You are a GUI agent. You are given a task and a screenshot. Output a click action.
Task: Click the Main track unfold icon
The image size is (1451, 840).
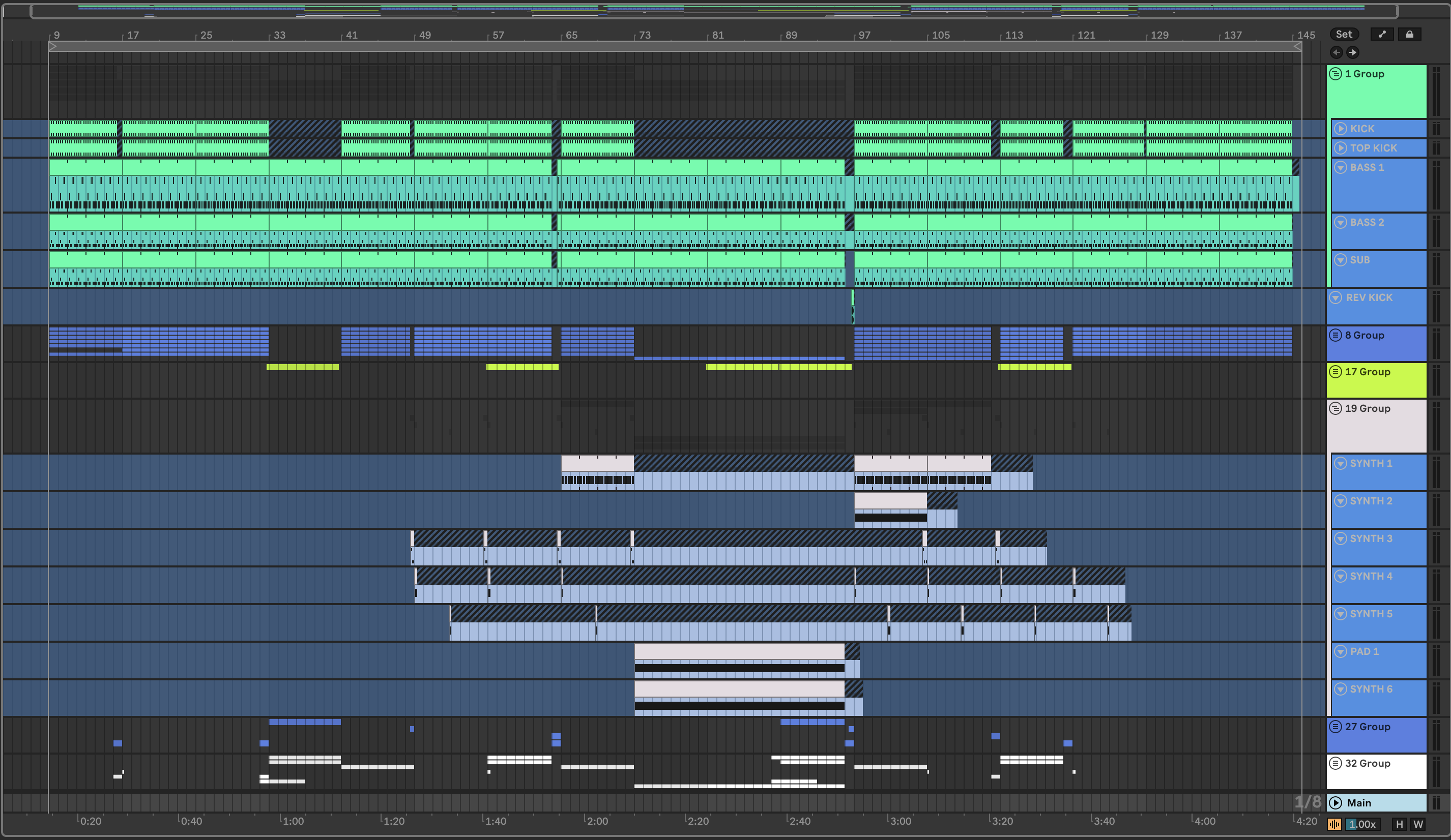(1336, 802)
